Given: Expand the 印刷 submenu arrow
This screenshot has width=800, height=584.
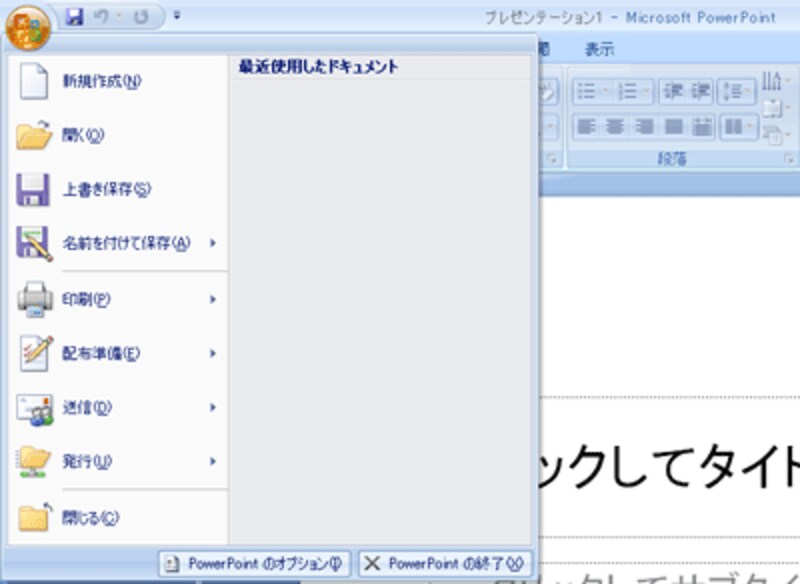Looking at the screenshot, I should 213,299.
